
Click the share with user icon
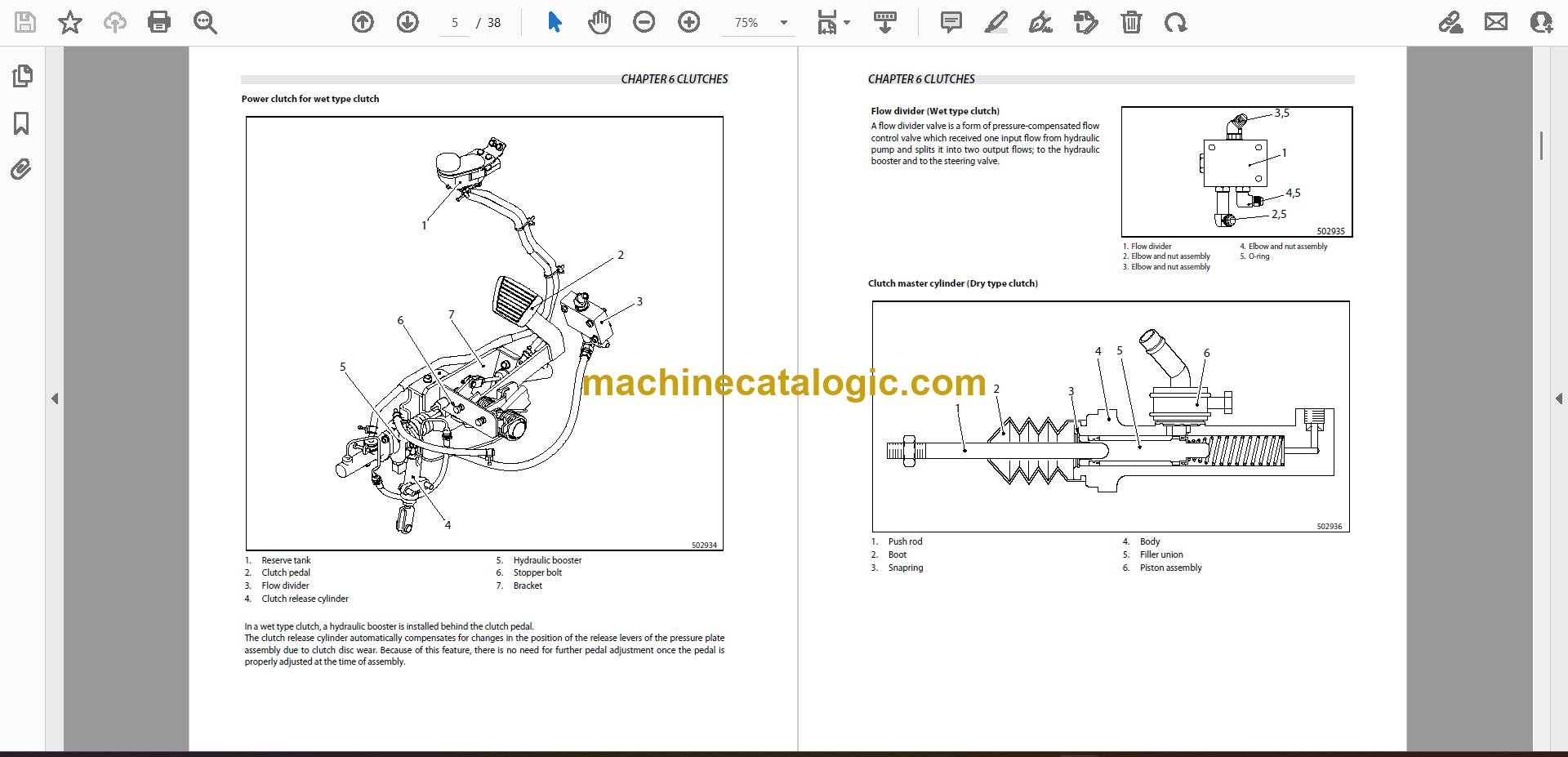click(1541, 22)
